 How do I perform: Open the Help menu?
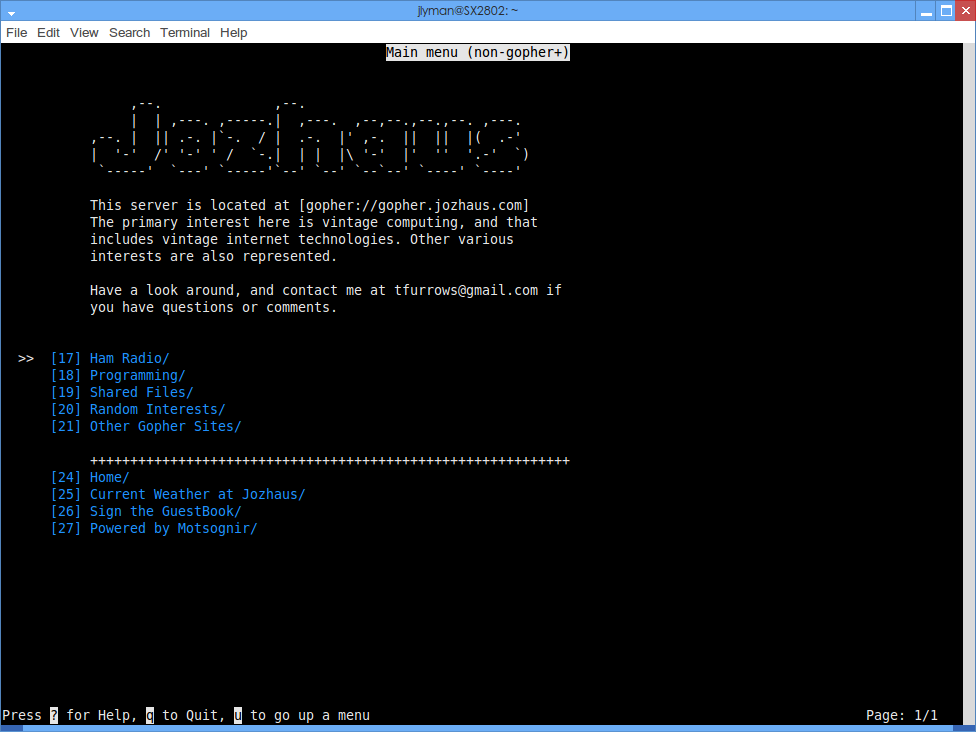(x=233, y=32)
